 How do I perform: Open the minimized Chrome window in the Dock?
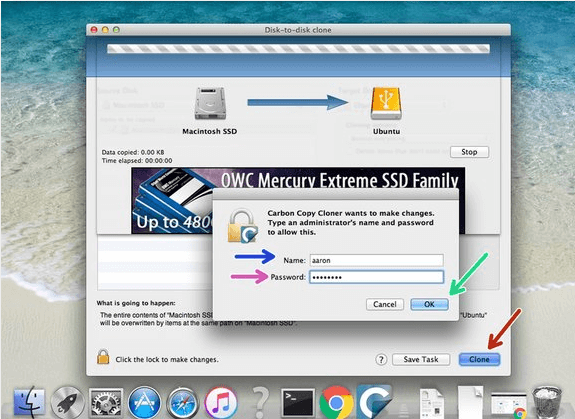[x=508, y=405]
